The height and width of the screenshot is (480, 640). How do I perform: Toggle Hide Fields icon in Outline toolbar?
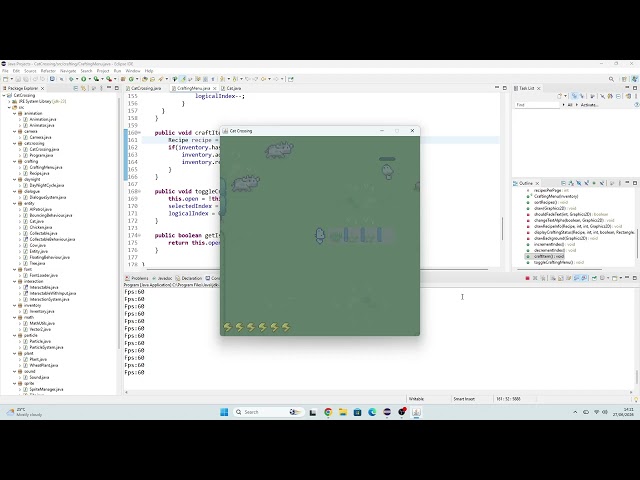coord(579,183)
